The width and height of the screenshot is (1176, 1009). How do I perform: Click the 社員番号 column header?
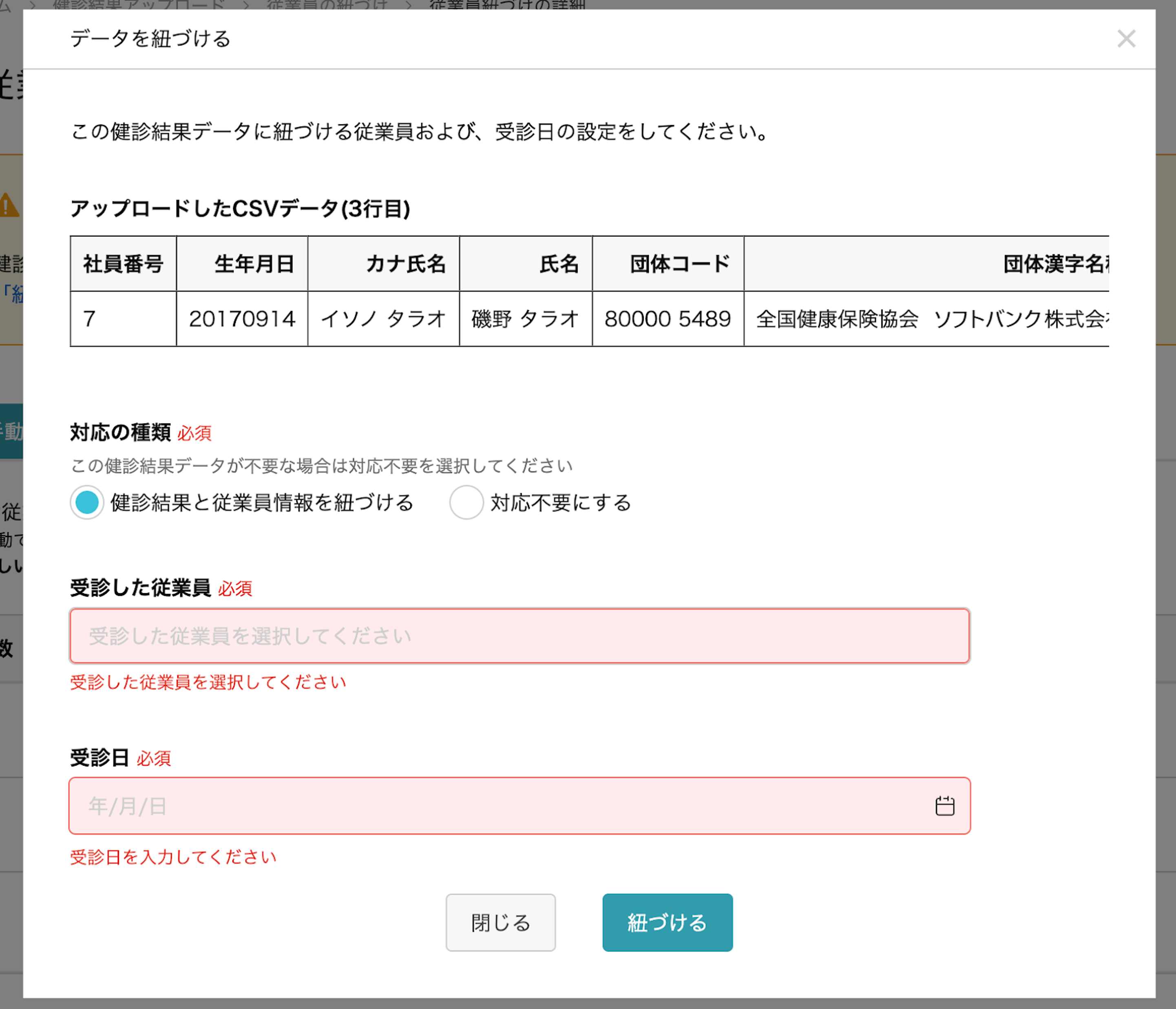point(123,264)
